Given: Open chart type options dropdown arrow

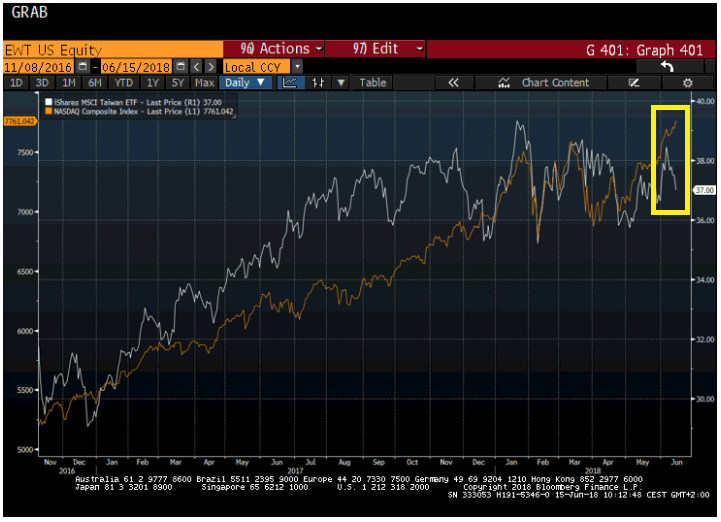Looking at the screenshot, I should coord(341,83).
